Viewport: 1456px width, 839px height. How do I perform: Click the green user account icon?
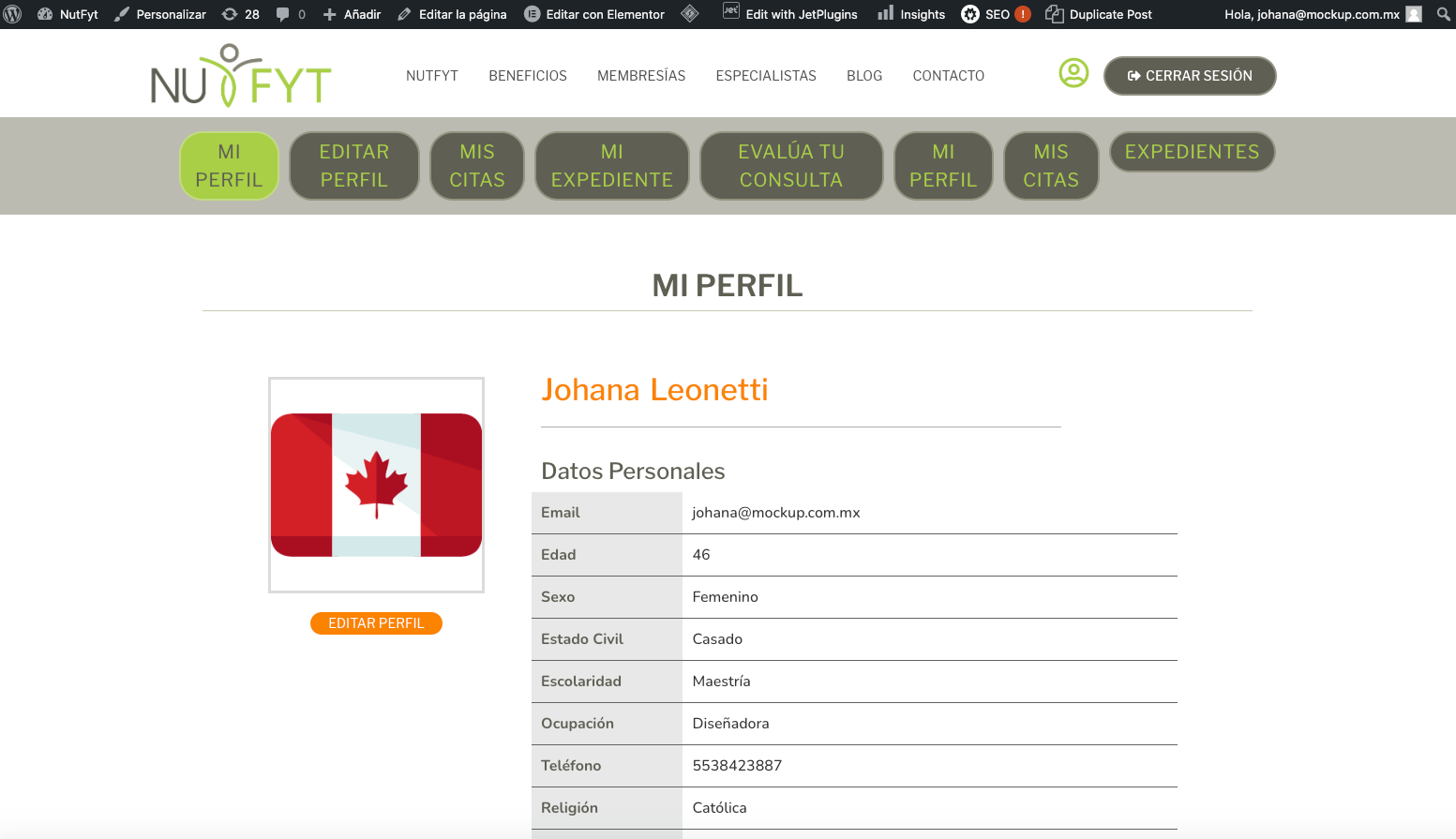click(1073, 73)
